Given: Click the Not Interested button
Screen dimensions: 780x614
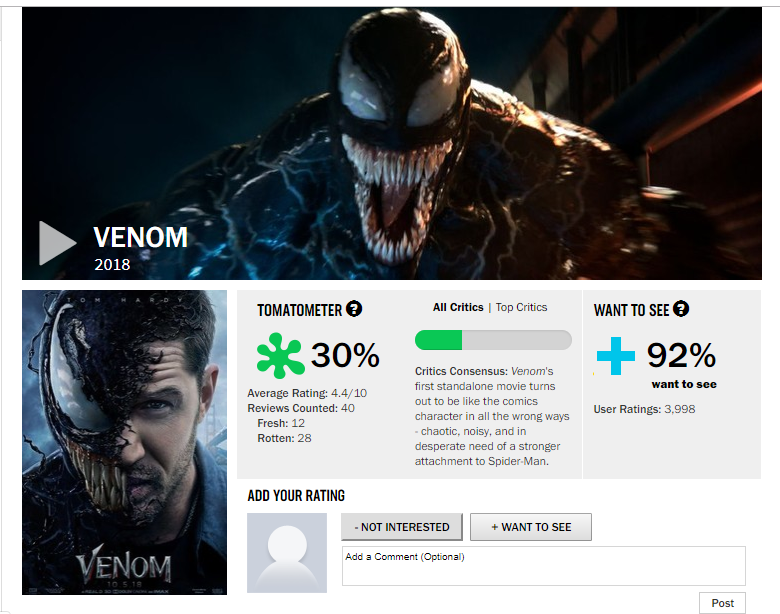Looking at the screenshot, I should 402,527.
